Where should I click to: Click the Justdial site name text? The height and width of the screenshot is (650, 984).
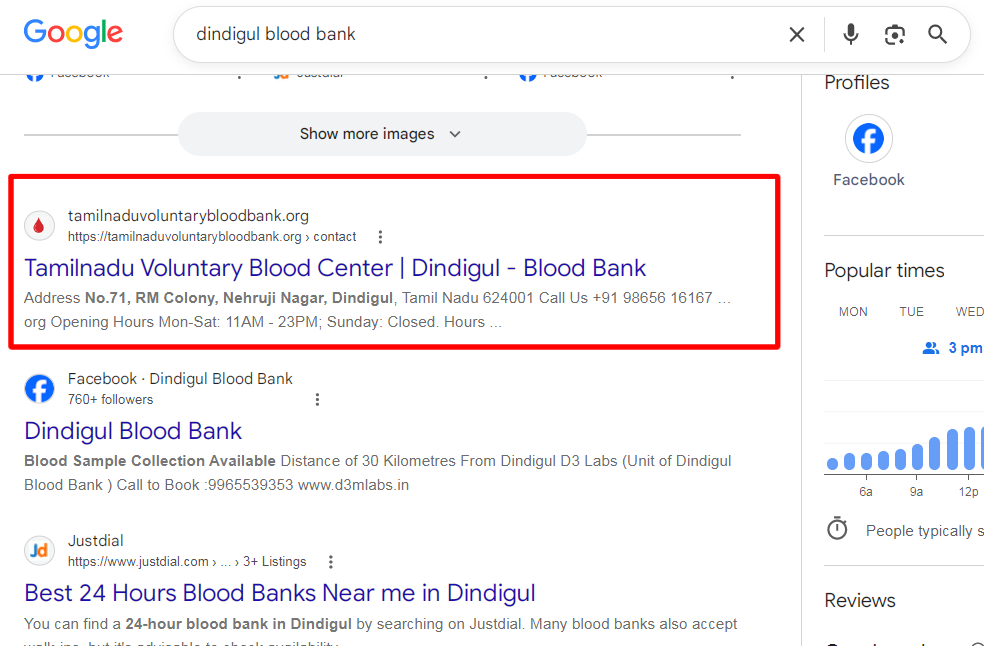95,541
